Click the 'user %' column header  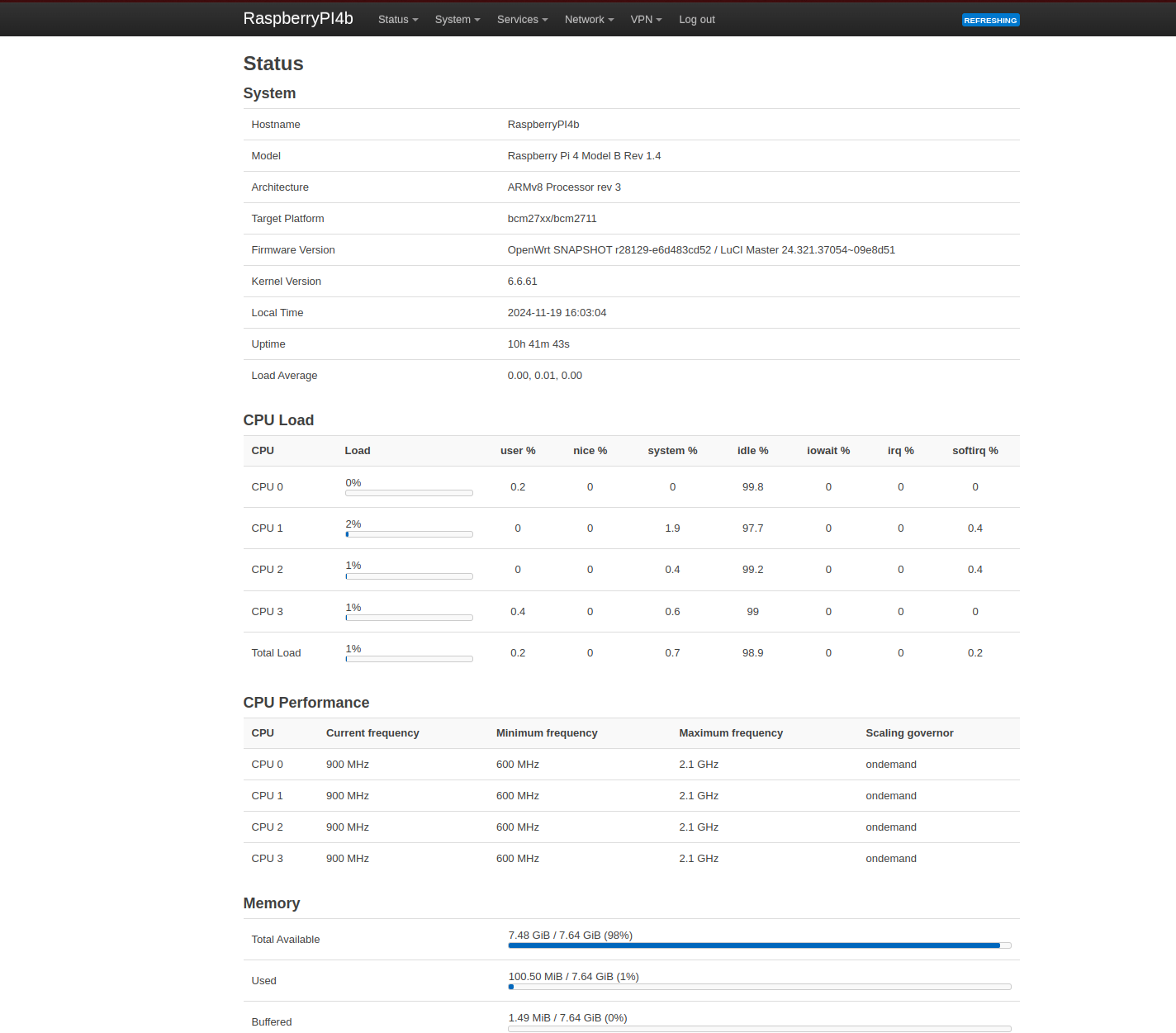518,451
